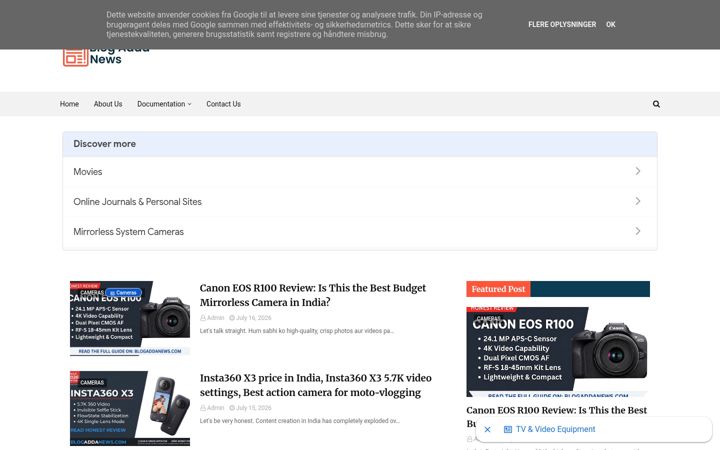Click the TV & Video Equipment ad icon
720x450 pixels.
[x=507, y=429]
